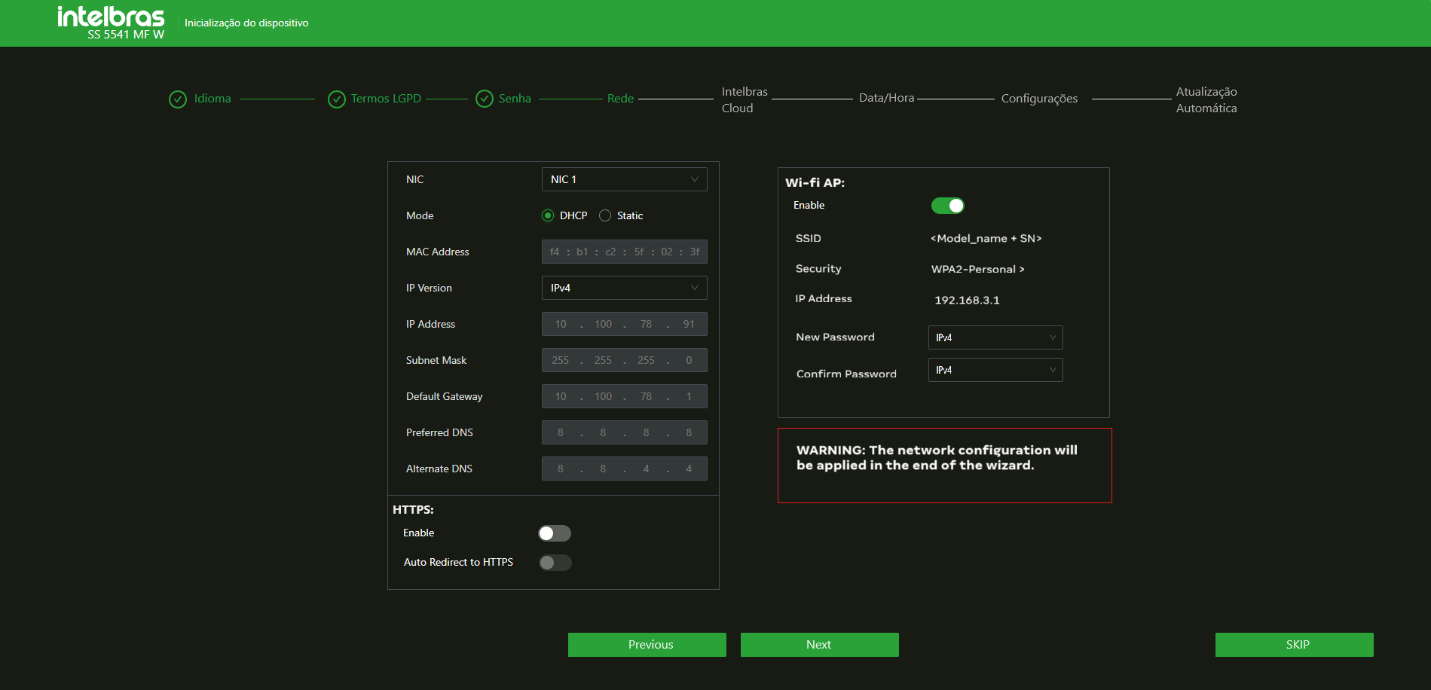Toggle Auto Redirect to HTTPS switch
The width and height of the screenshot is (1431, 690).
[555, 563]
